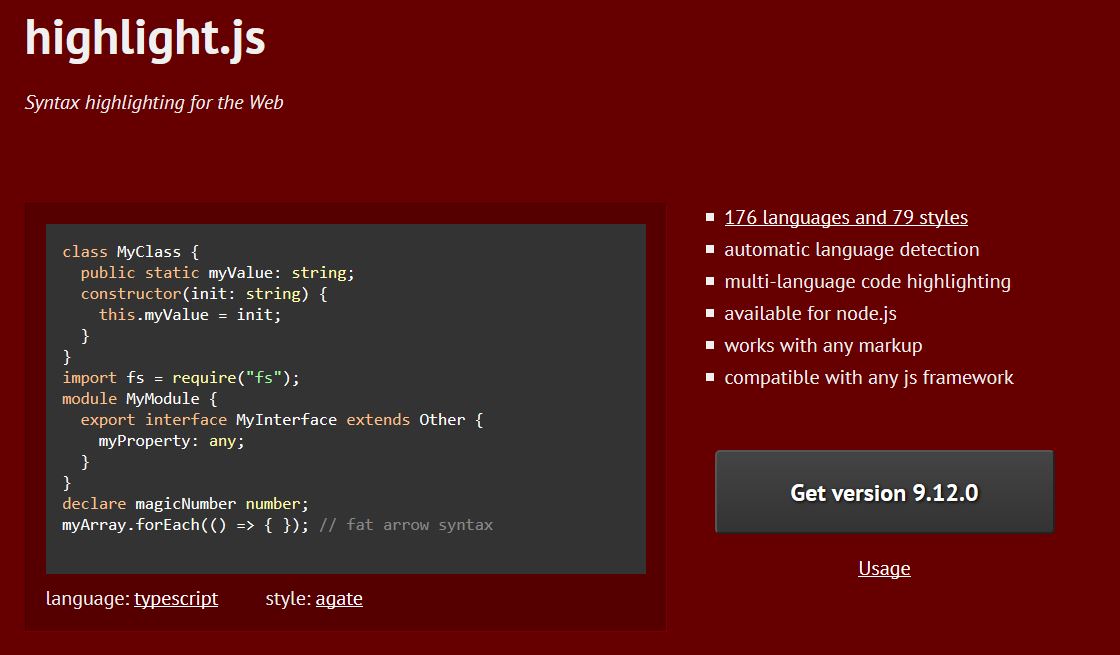Switch language via the typescript link
Image resolution: width=1120 pixels, height=655 pixels.
point(176,599)
